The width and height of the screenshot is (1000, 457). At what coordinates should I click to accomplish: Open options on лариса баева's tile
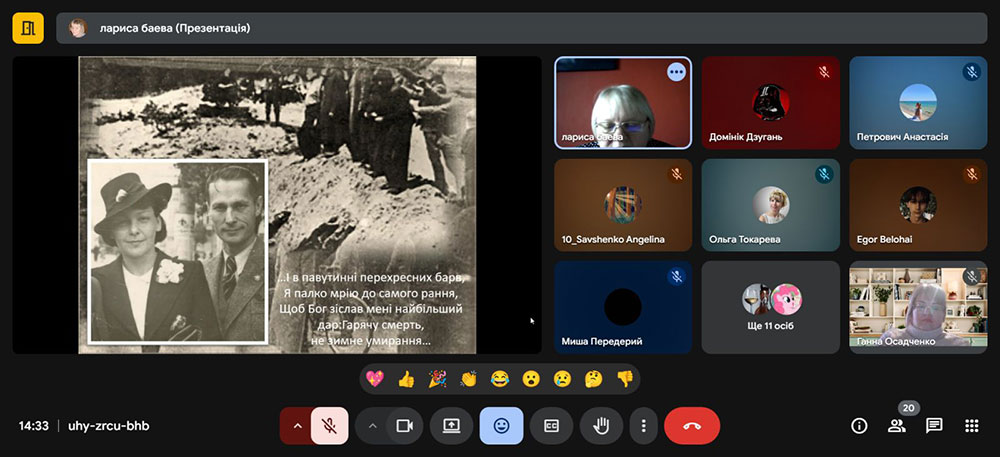pyautogui.click(x=676, y=72)
